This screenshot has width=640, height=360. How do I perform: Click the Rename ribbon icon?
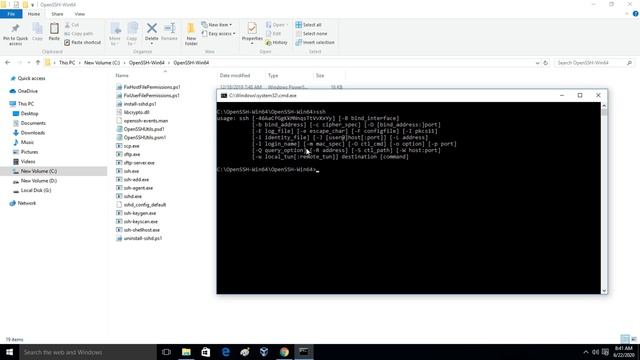(x=169, y=32)
